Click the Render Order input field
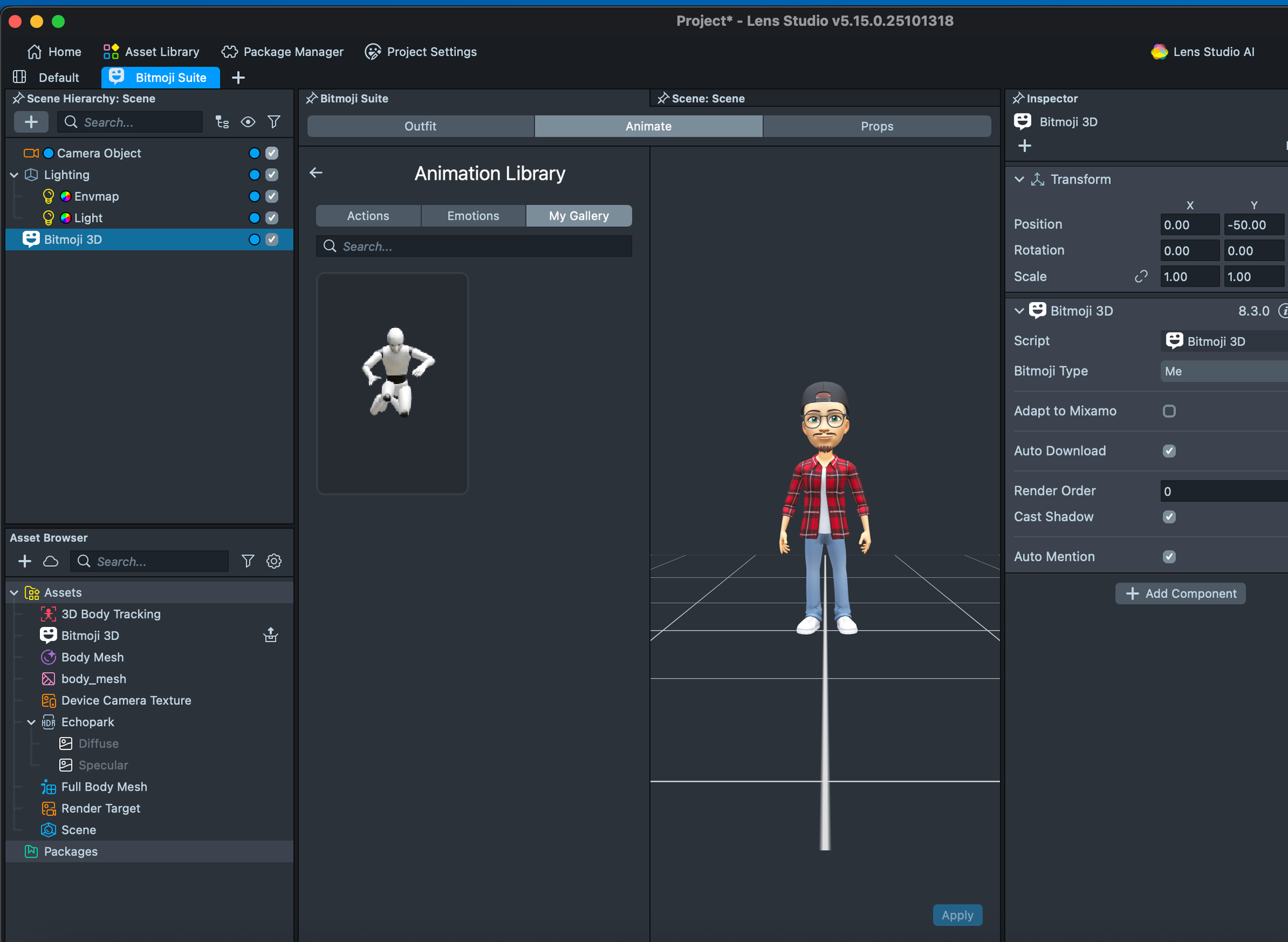1288x942 pixels. [1224, 491]
